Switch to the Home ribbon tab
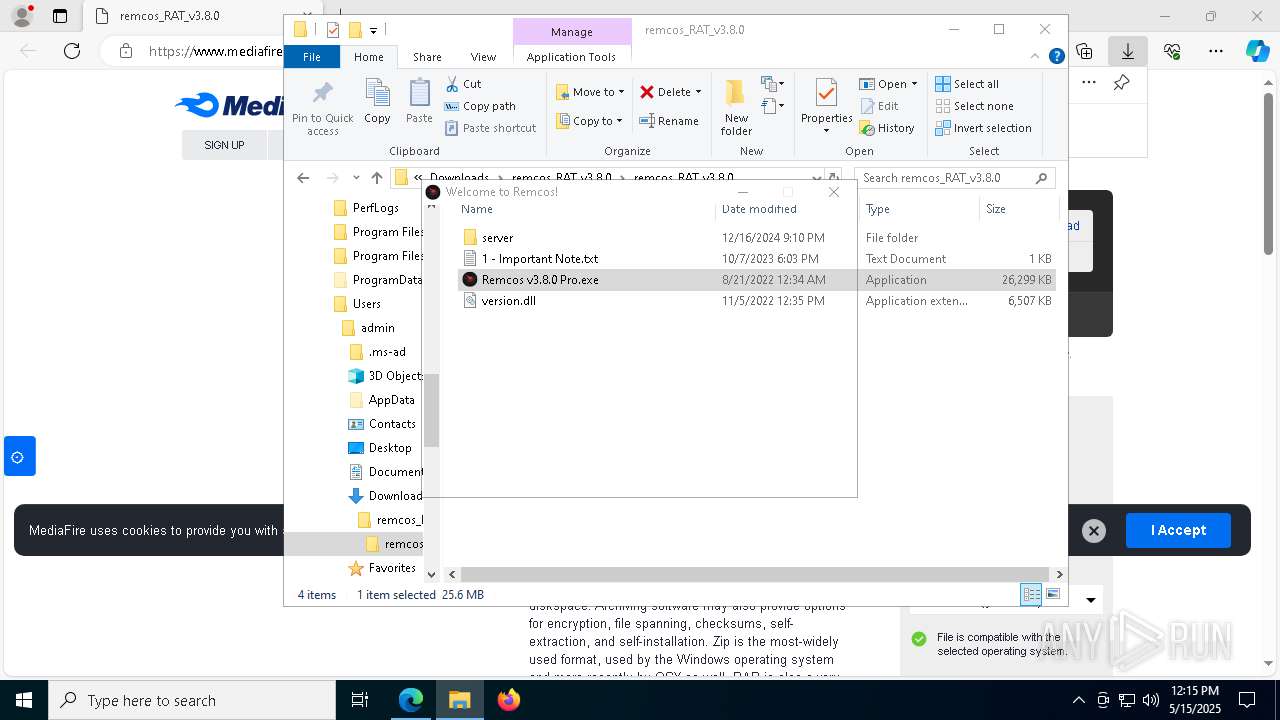 point(368,57)
